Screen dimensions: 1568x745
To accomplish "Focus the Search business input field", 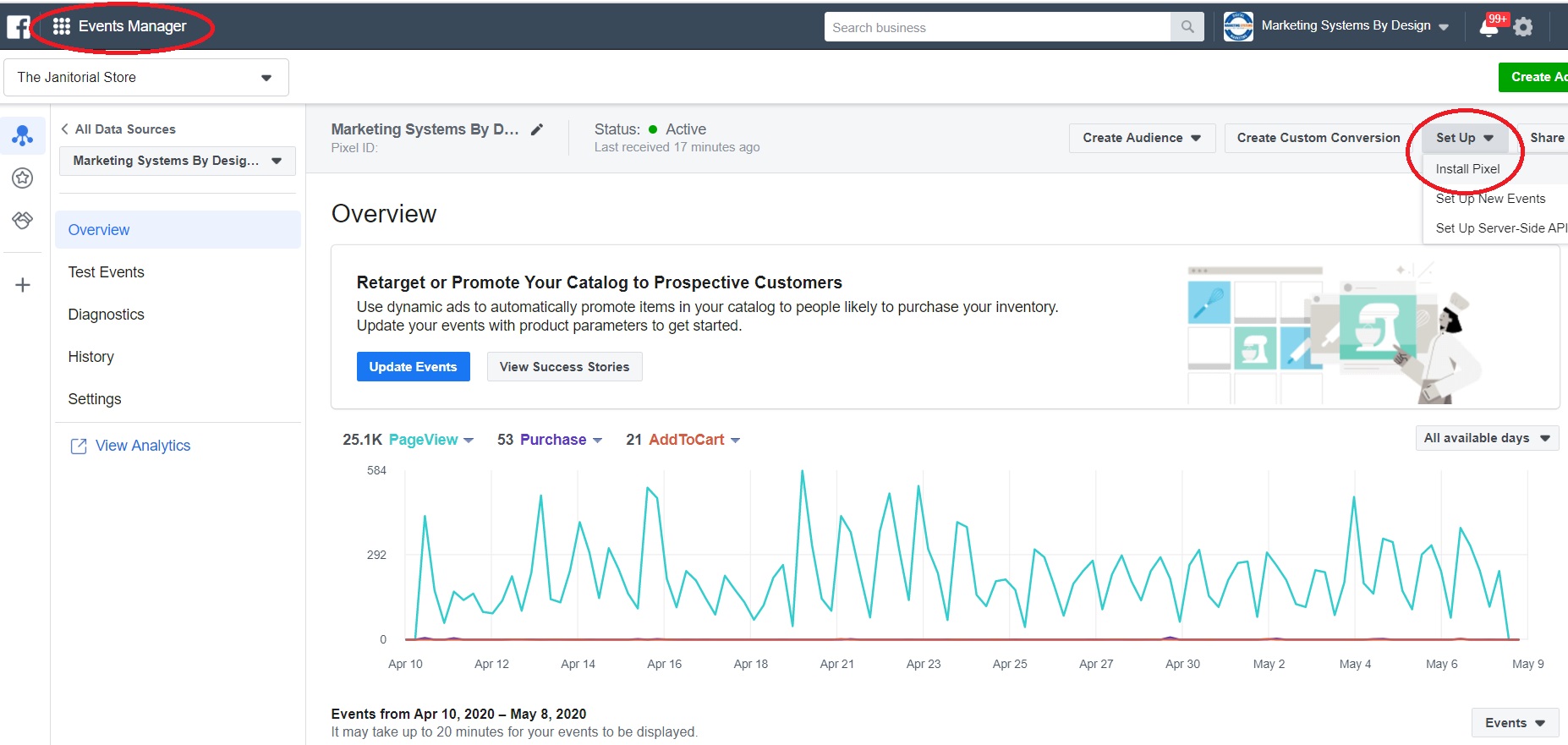I will tap(998, 27).
